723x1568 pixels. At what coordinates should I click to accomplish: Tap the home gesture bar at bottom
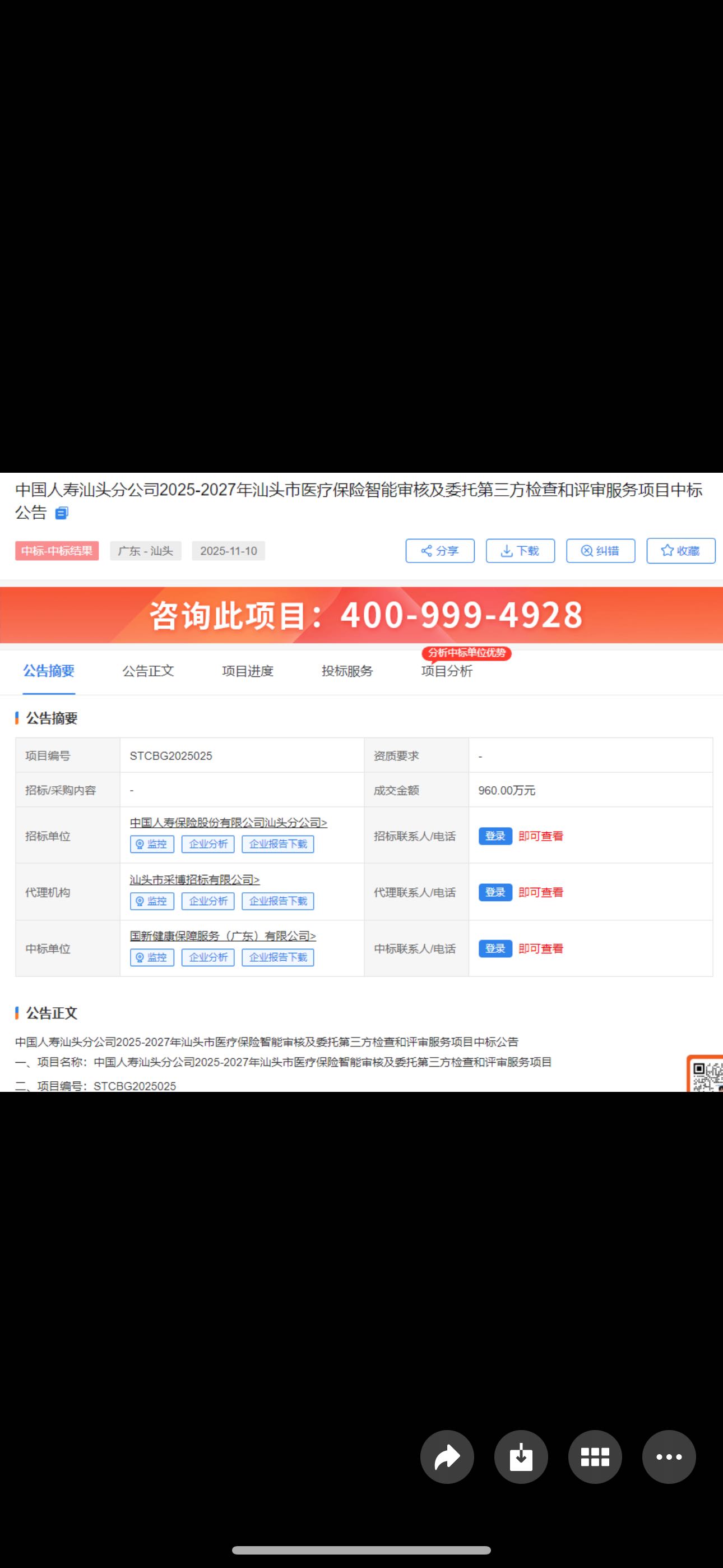point(361,1549)
